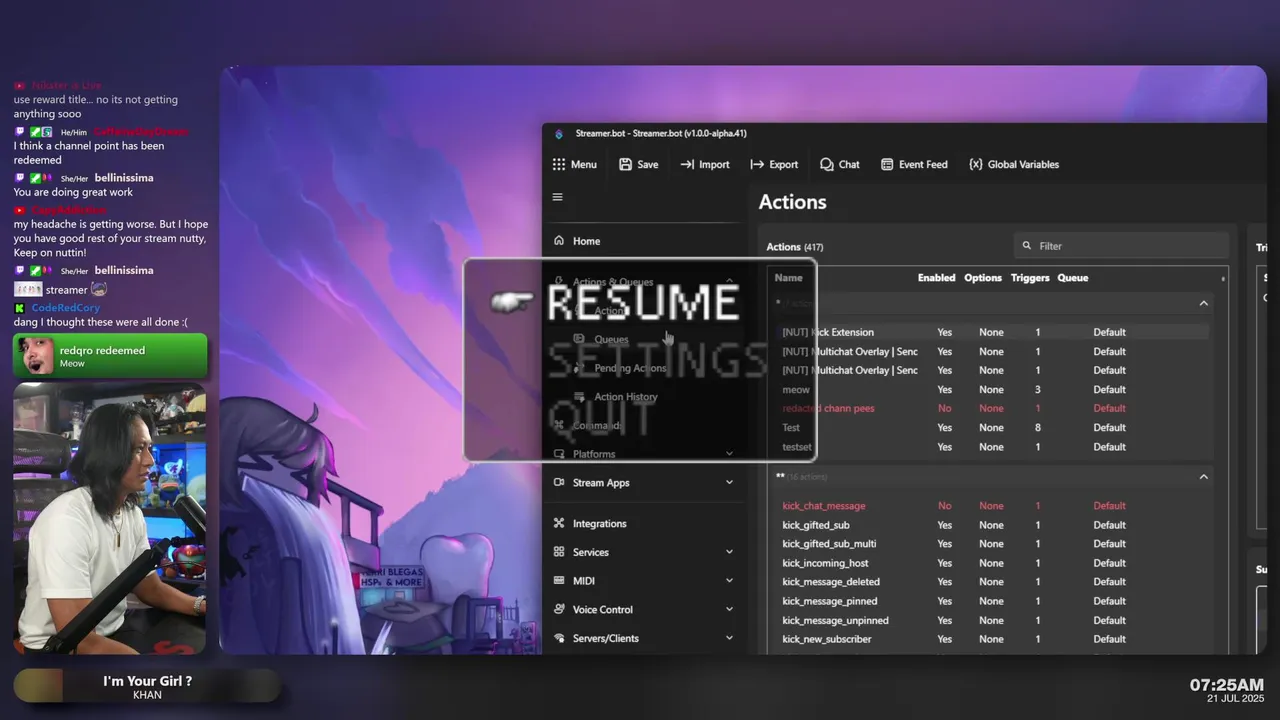The width and height of the screenshot is (1280, 720).
Task: Open Pending Actions in the sidebar
Action: point(630,368)
